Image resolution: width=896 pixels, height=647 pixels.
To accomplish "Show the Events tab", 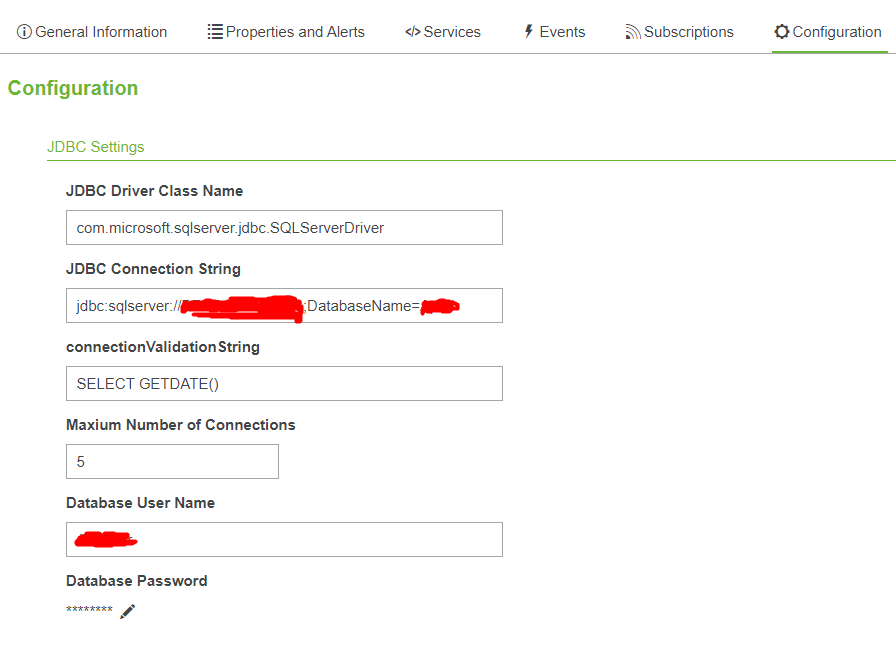I will [x=562, y=32].
